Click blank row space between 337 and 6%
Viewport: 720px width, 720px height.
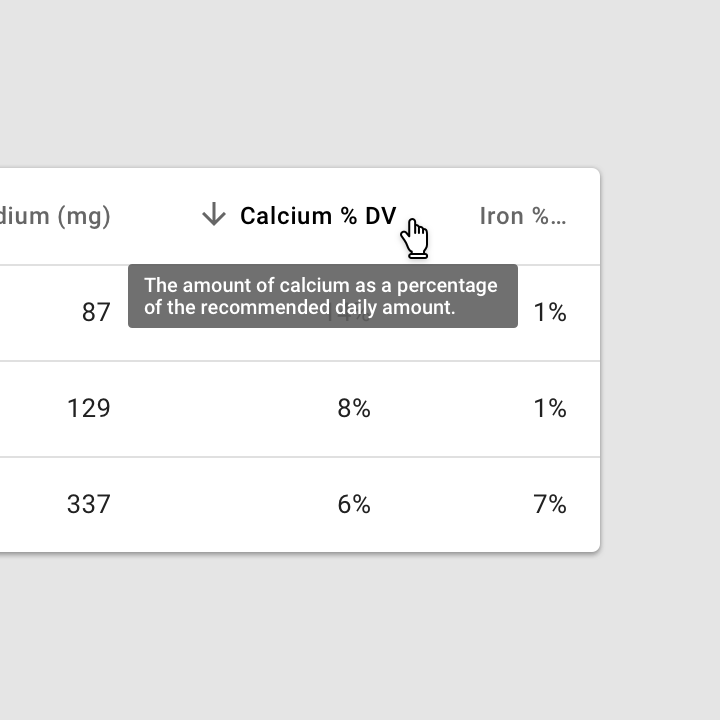point(220,504)
